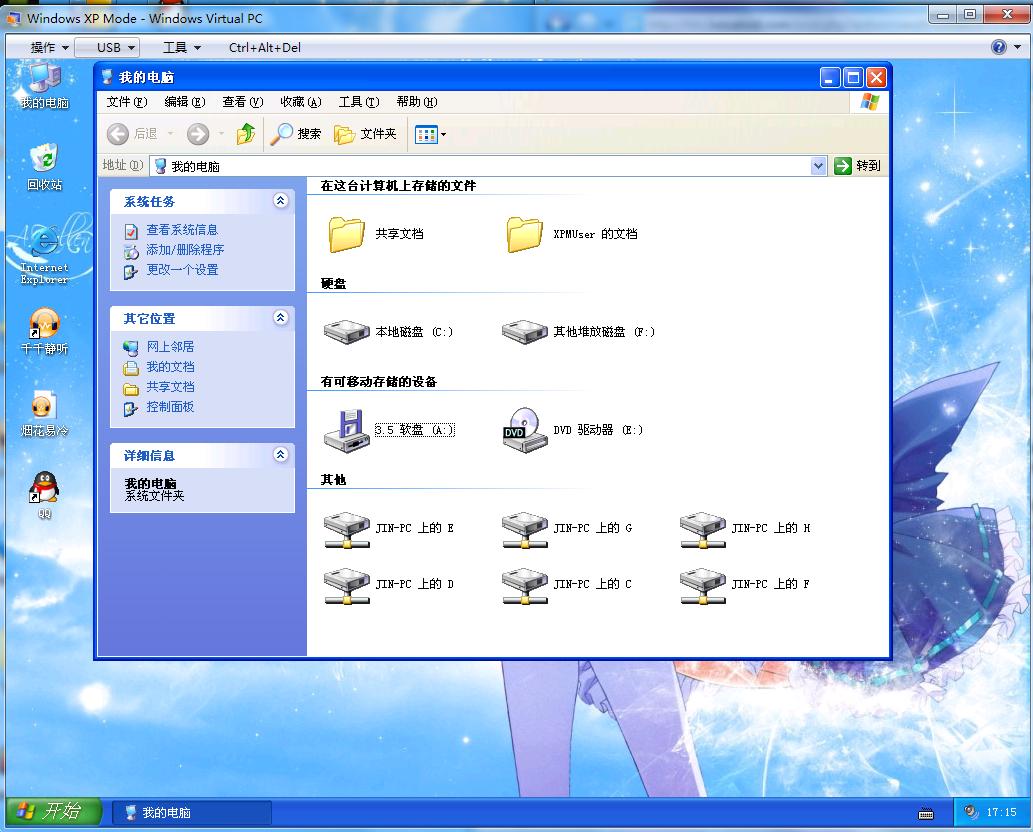Screen dimensions: 1033x832
Task: Select QQ penguin desktop icon
Action: [x=44, y=495]
